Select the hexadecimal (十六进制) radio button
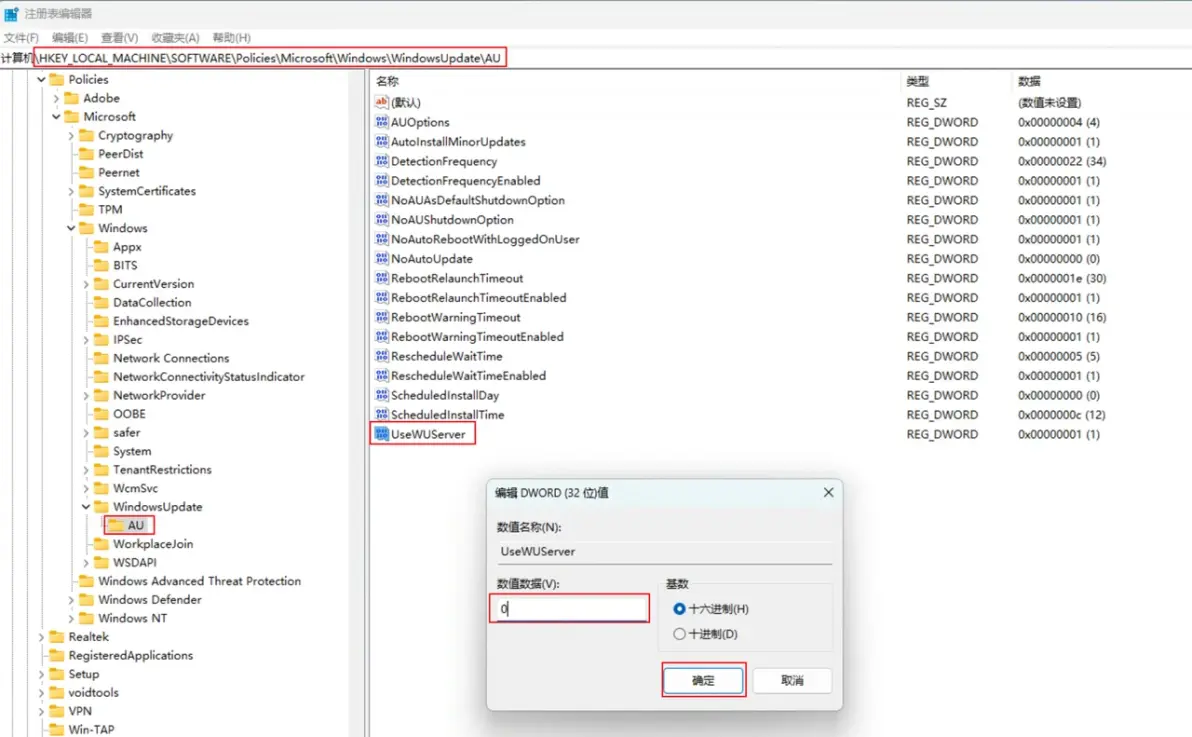This screenshot has width=1192, height=737. click(679, 608)
